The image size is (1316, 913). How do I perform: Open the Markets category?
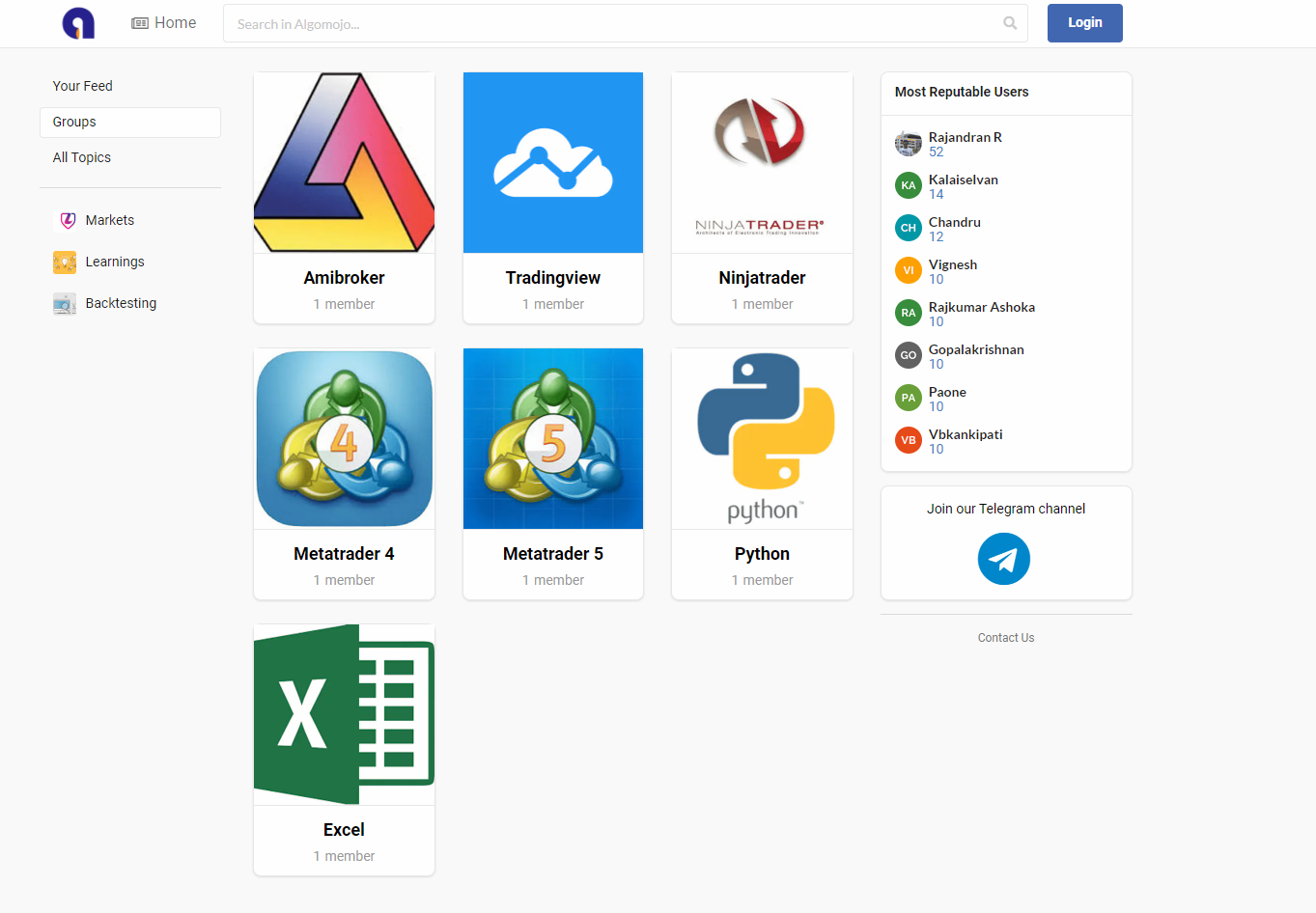[x=110, y=221]
